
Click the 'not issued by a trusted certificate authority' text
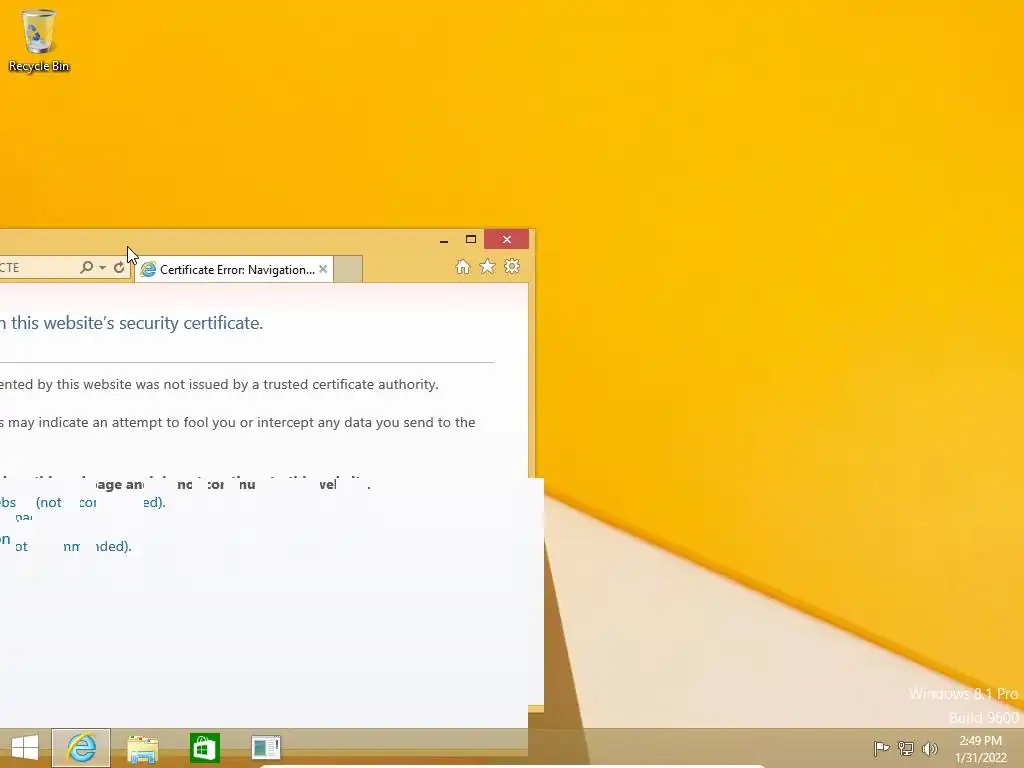click(x=300, y=384)
